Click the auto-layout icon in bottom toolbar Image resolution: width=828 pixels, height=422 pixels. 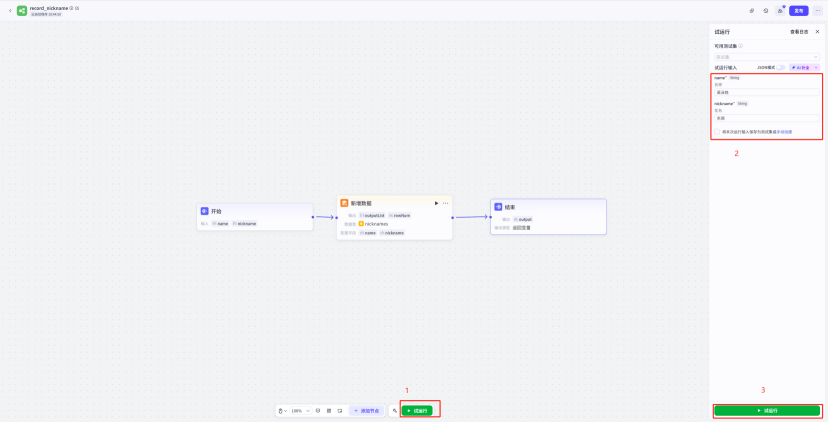[318, 410]
